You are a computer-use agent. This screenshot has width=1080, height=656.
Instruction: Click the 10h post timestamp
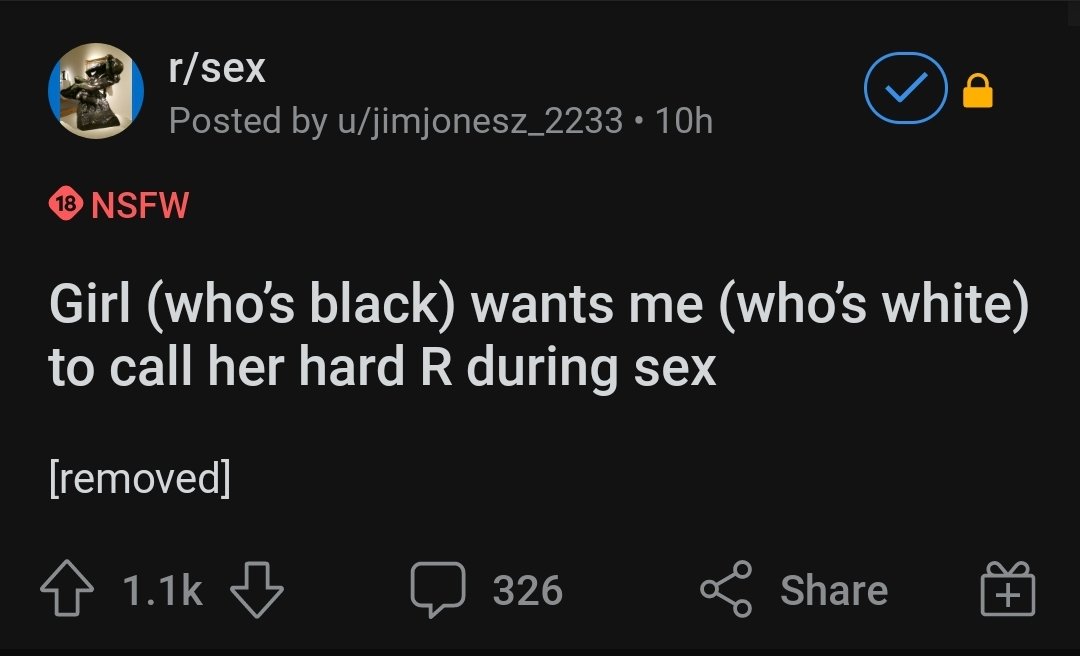(684, 121)
